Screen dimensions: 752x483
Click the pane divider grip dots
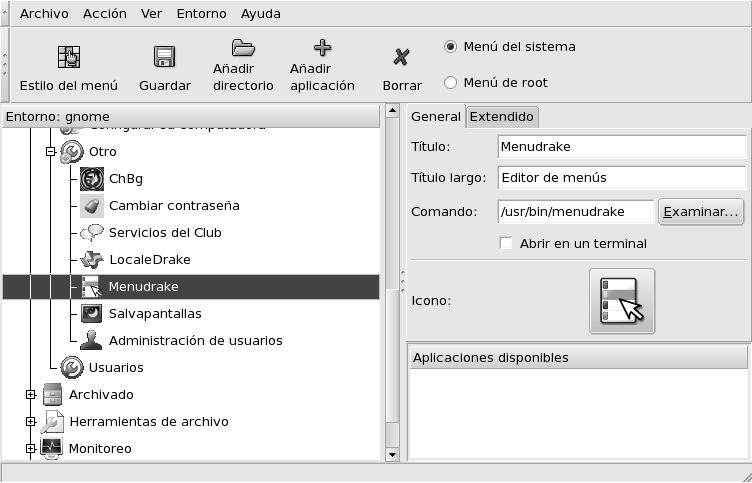(402, 282)
